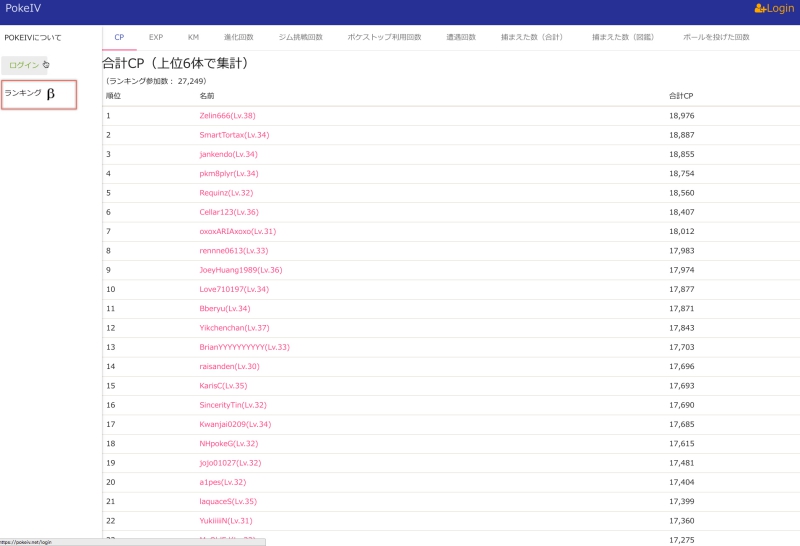Screen dimensions: 800x546
Task: Open player Zelin666(Lv.38) profile
Action: [228, 116]
